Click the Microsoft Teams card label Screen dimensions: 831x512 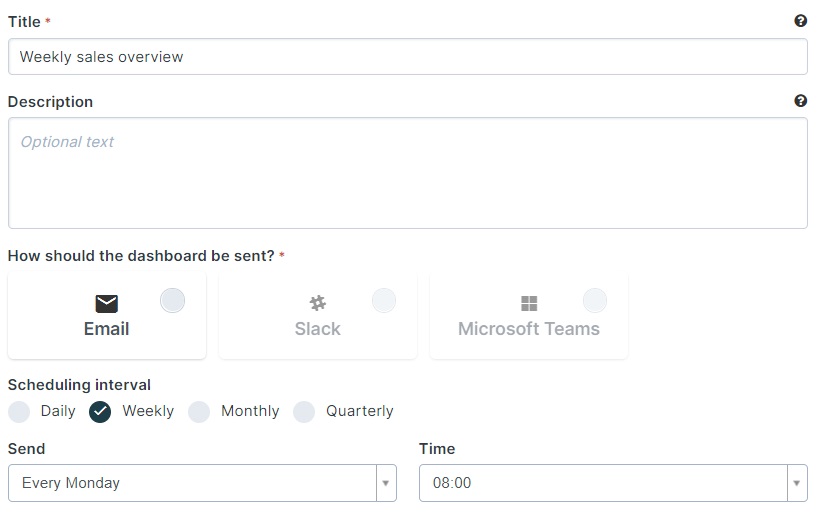coord(529,329)
